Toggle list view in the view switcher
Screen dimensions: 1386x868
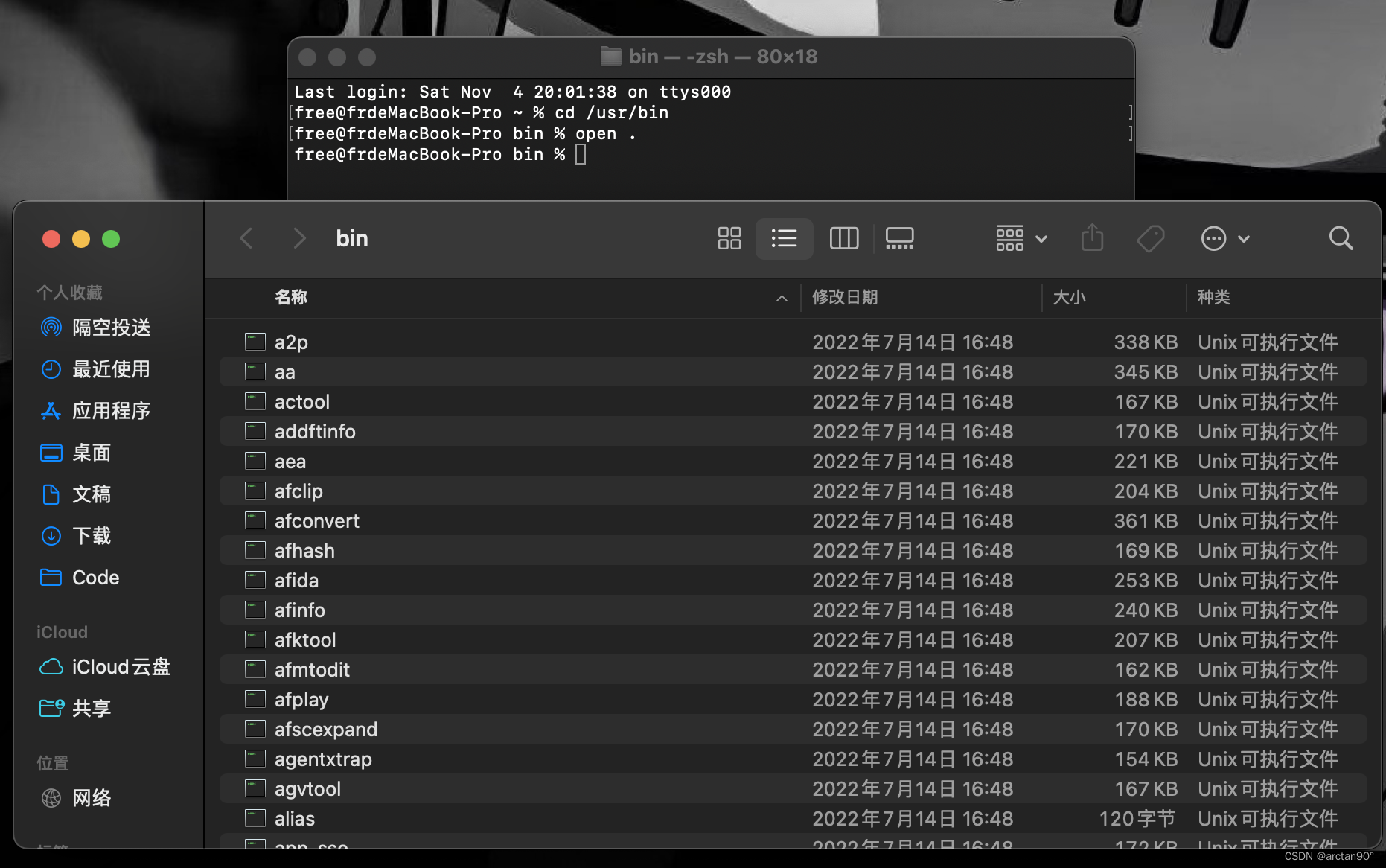click(784, 238)
